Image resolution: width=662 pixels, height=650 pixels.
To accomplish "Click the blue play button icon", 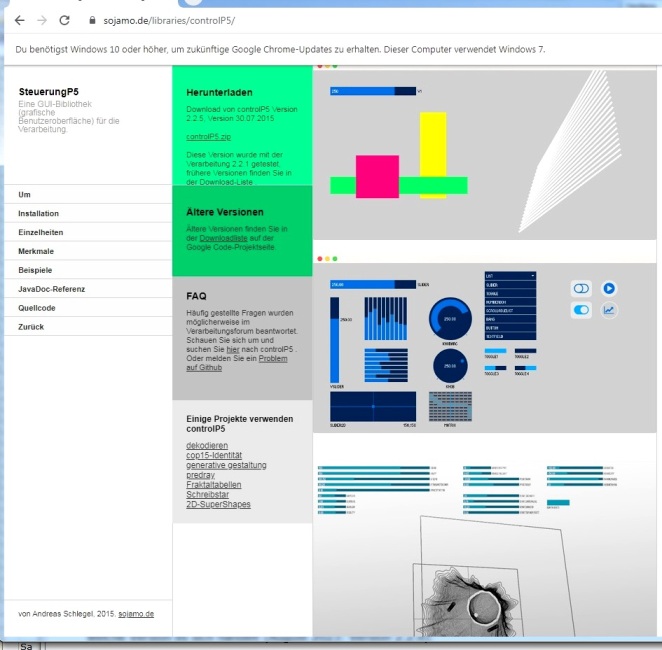I will click(x=609, y=288).
